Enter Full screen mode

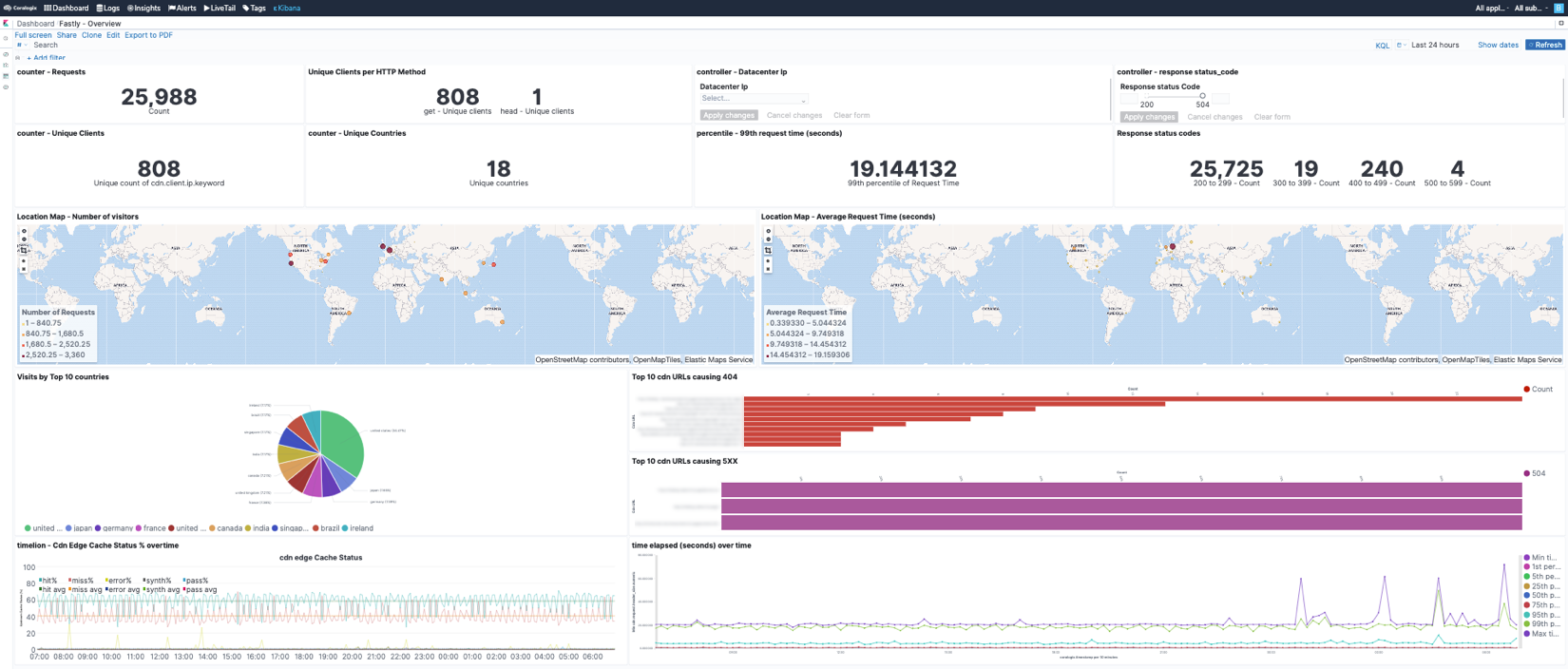(33, 35)
